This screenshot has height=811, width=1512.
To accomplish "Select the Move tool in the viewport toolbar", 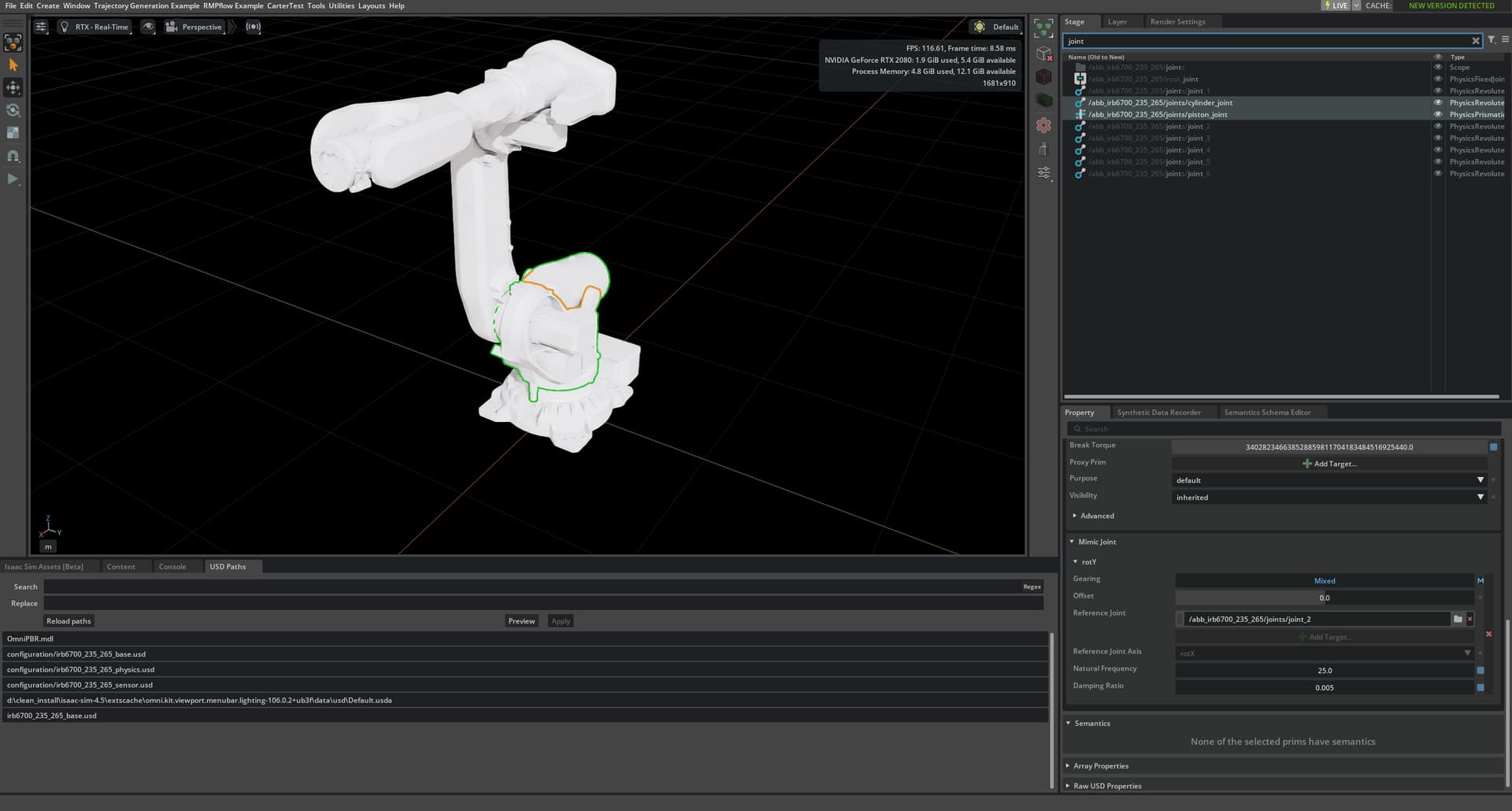I will click(x=13, y=87).
